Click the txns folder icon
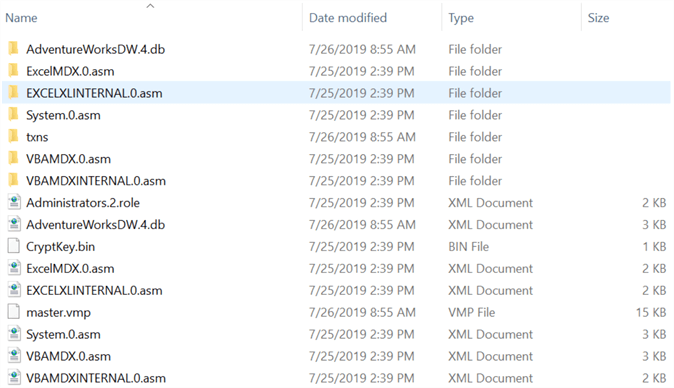The height and width of the screenshot is (388, 674). pos(13,136)
